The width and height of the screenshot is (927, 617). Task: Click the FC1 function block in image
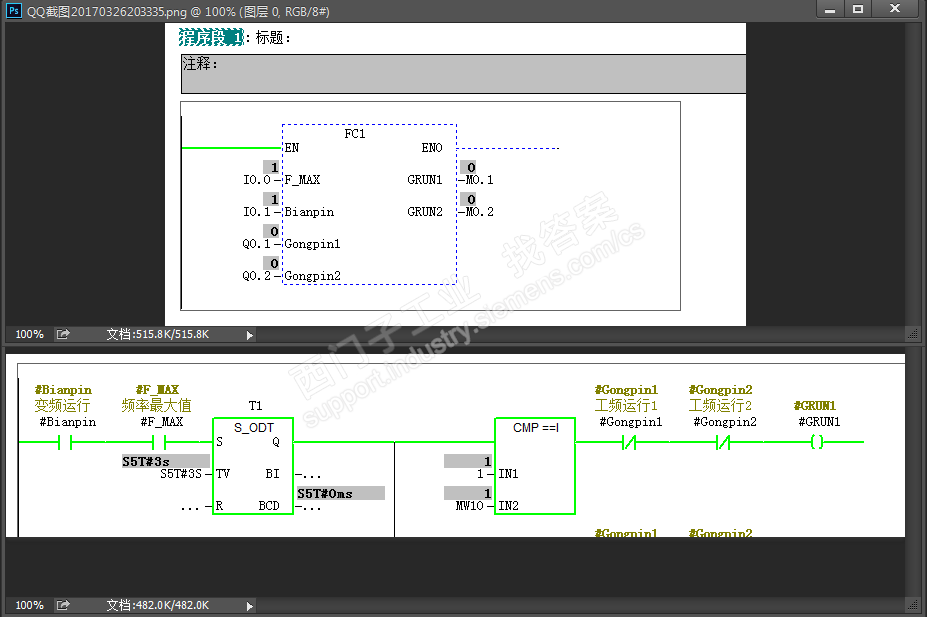click(368, 204)
